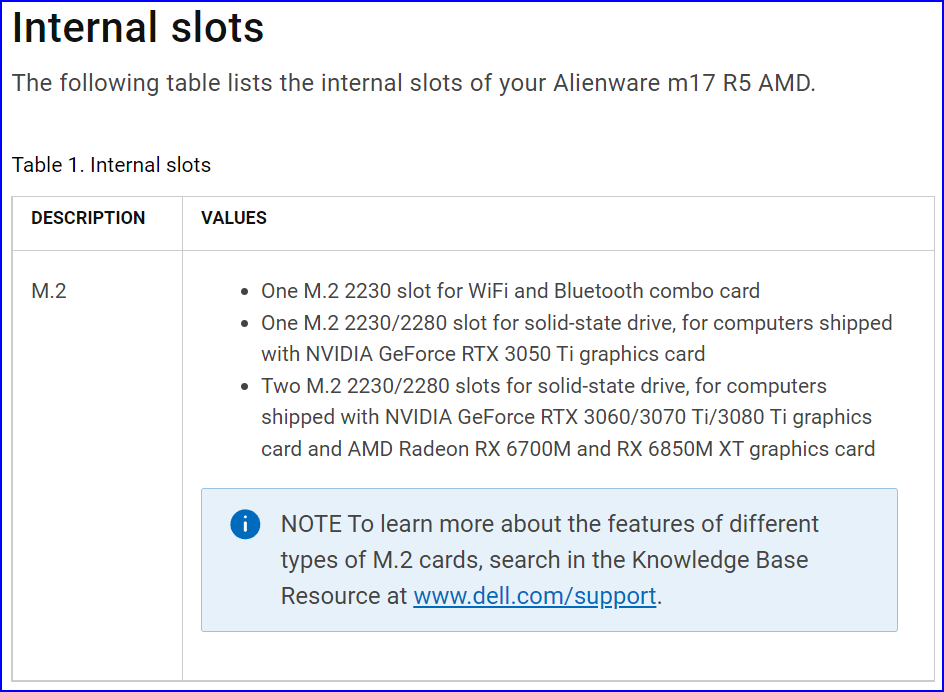Click the Two M.2 2230/2280 slots line
Viewport: 944px width, 692px height.
[543, 386]
